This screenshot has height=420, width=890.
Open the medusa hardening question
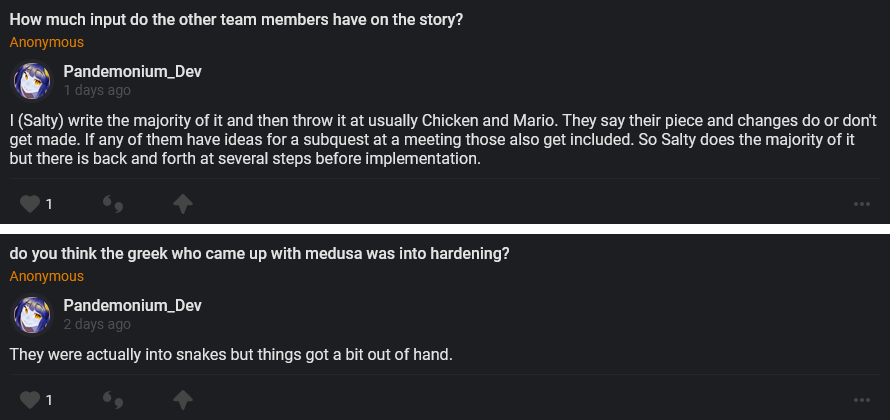tap(260, 254)
